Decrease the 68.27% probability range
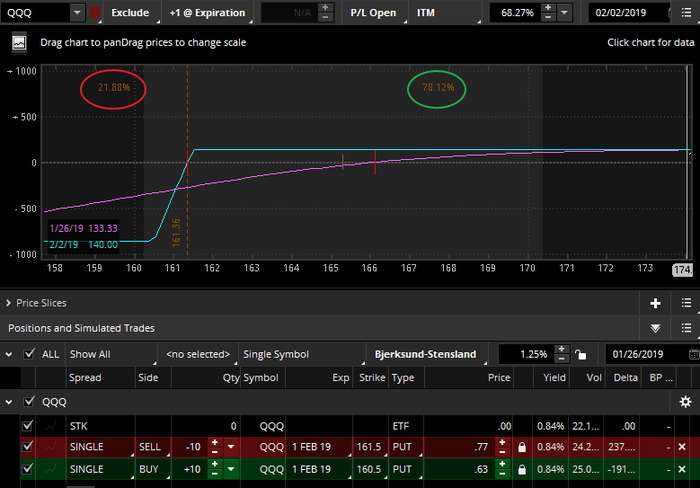The width and height of the screenshot is (700, 488). [x=548, y=17]
